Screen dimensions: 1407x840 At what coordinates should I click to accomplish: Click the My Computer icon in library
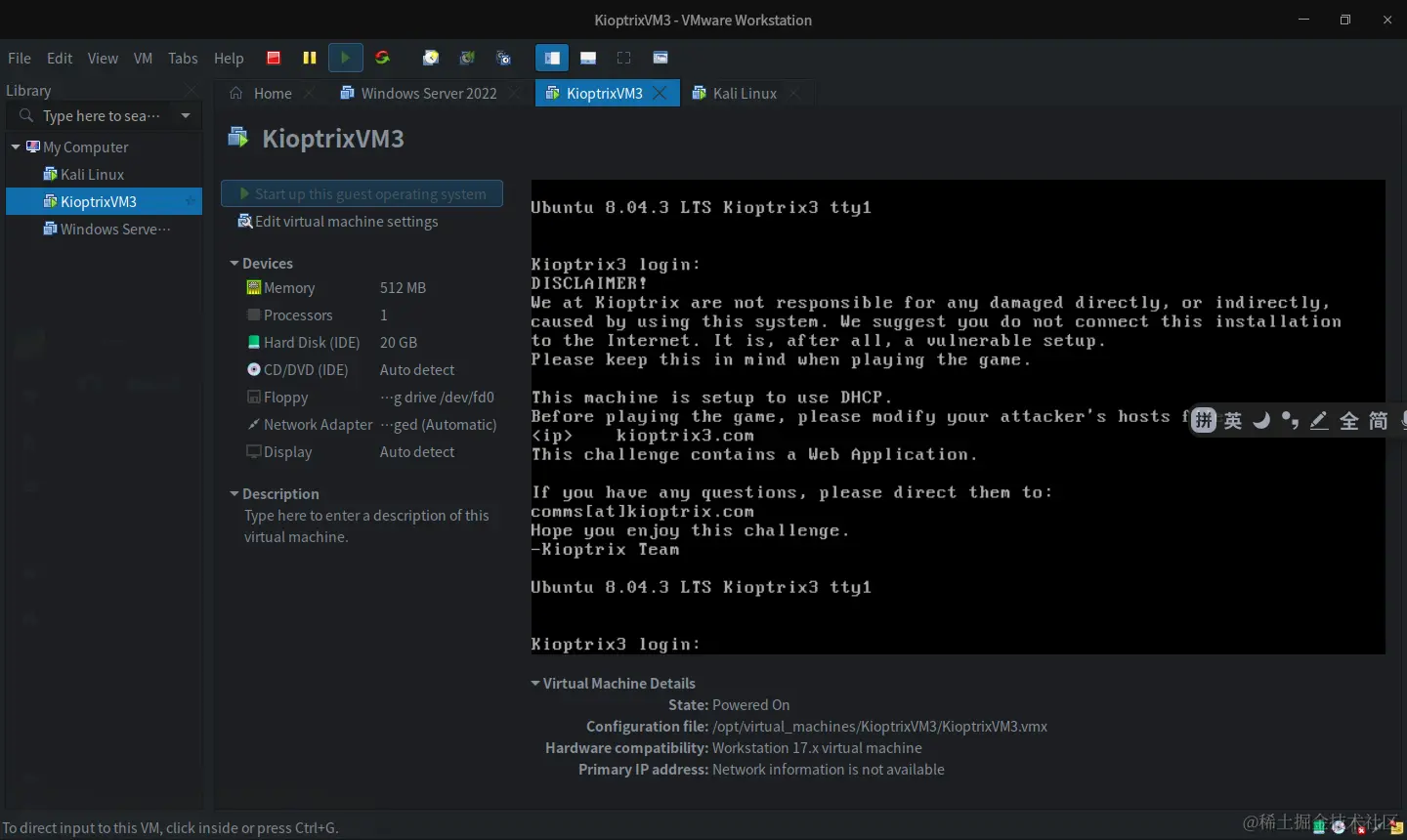point(33,147)
